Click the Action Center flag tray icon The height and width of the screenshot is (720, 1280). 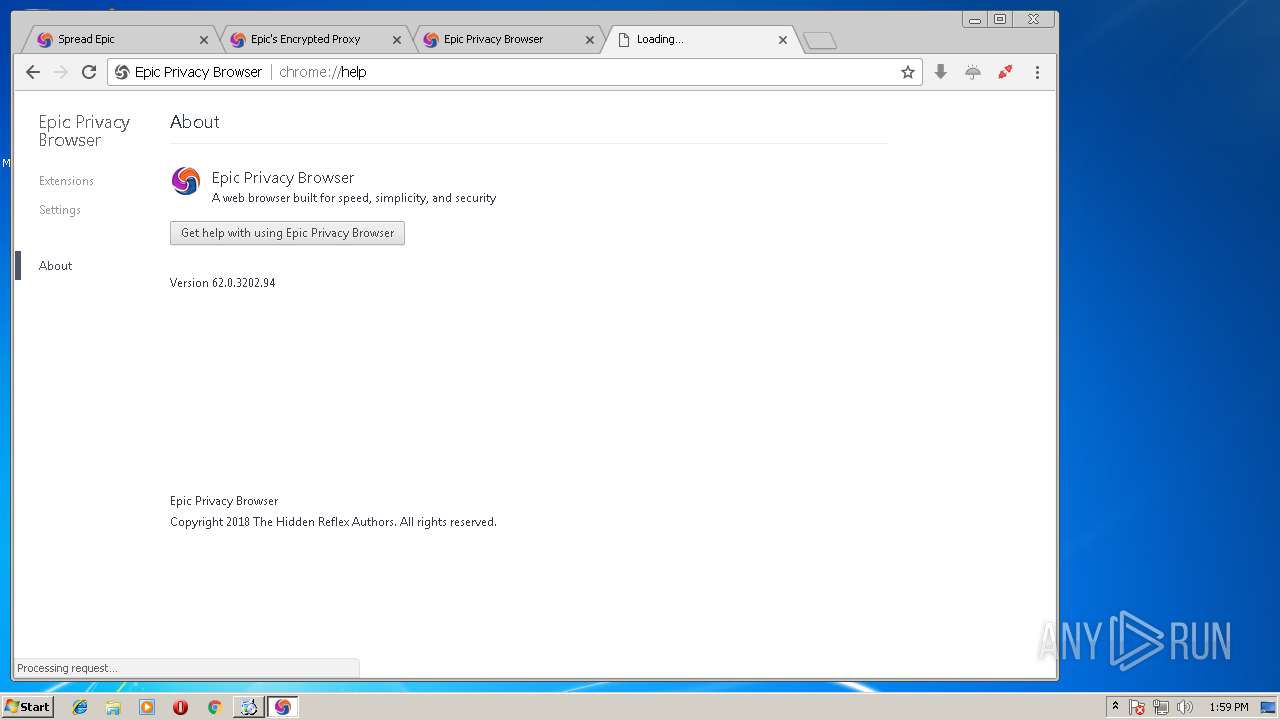[x=1137, y=707]
